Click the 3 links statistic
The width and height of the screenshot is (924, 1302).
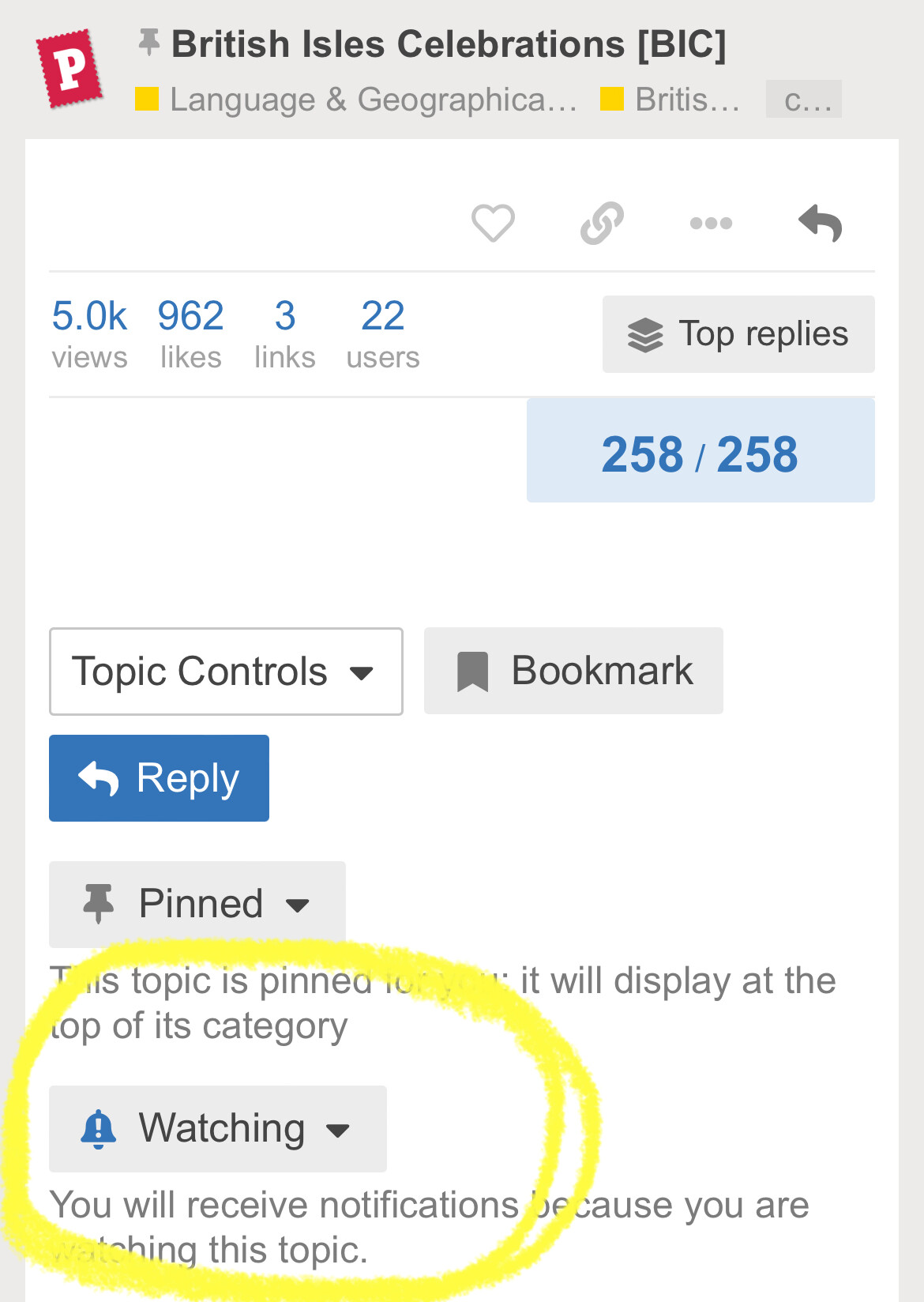[284, 333]
